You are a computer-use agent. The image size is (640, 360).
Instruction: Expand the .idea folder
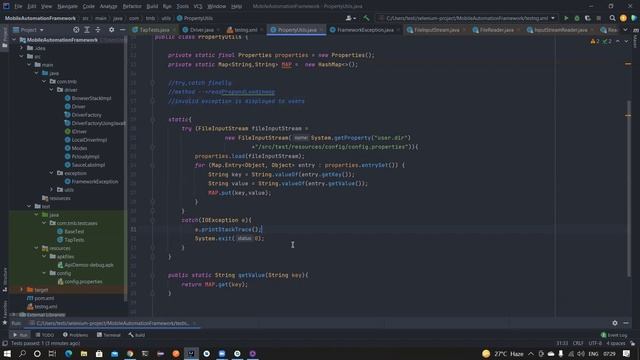[22, 48]
